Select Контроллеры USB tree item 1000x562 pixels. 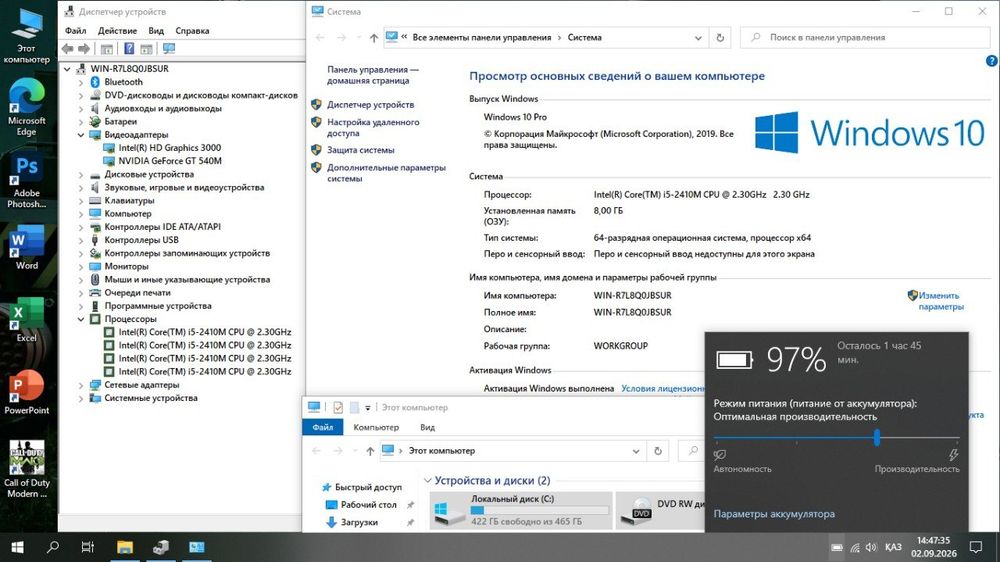click(x=142, y=240)
